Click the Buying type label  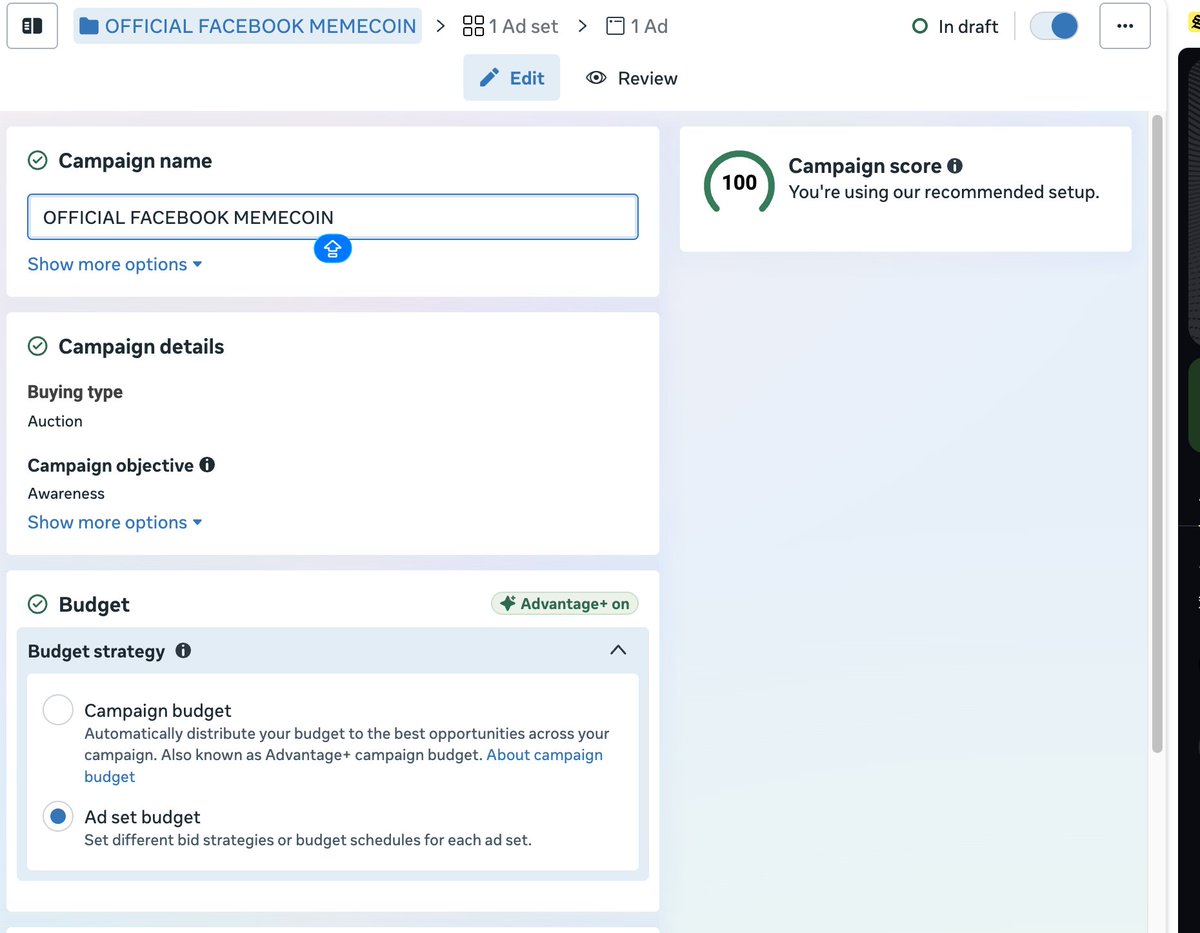point(75,392)
